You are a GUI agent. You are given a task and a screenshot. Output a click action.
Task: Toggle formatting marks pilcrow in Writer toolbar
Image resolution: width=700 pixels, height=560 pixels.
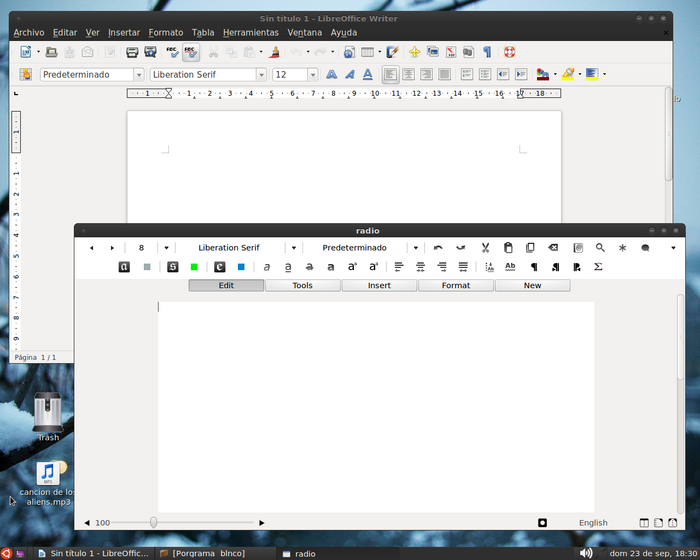[487, 52]
